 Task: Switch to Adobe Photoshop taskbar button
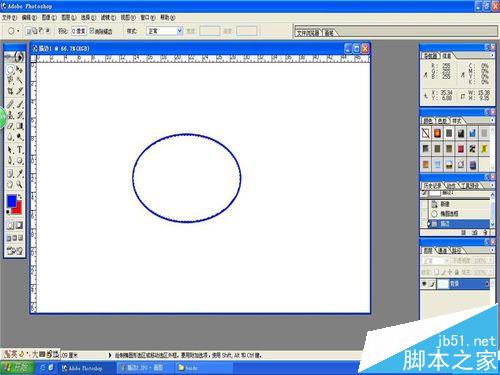tap(86, 368)
